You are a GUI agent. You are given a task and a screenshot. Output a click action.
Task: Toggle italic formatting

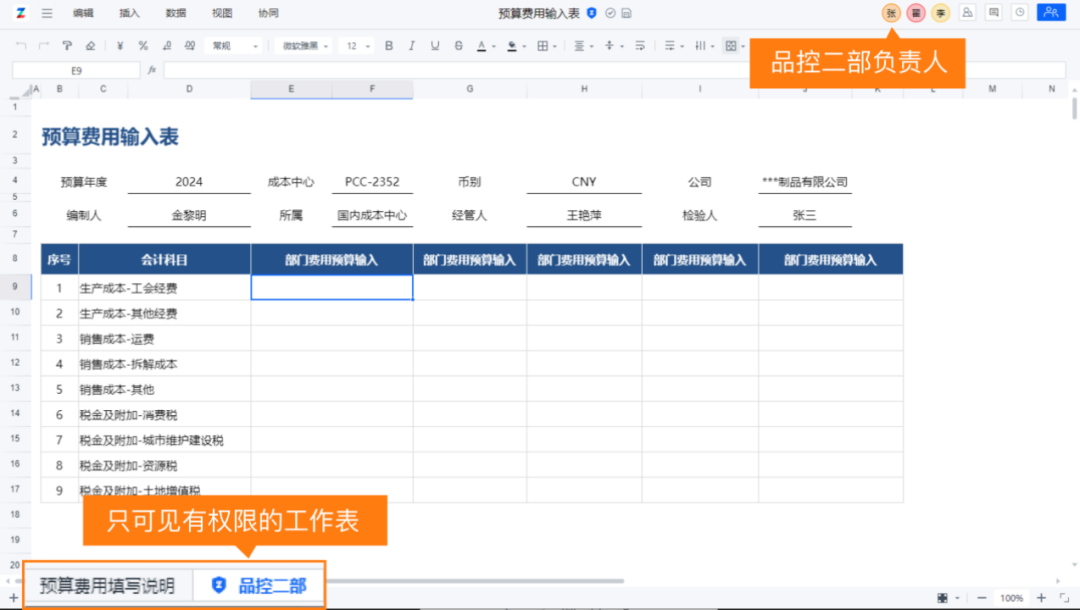point(411,46)
